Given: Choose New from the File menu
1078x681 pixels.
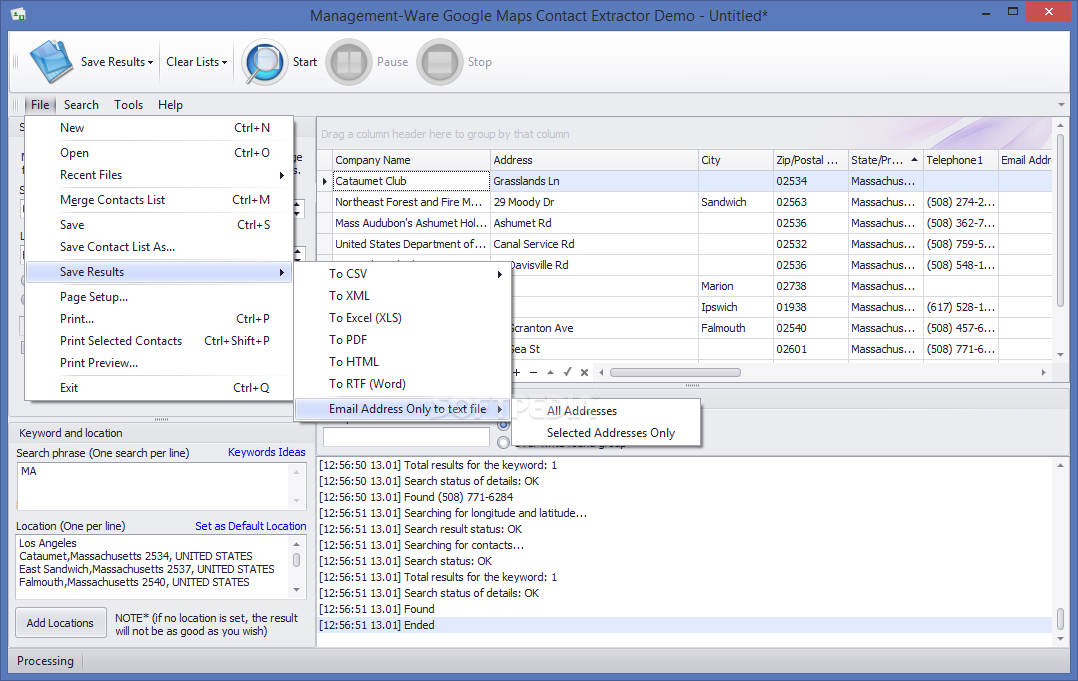Looking at the screenshot, I should pyautogui.click(x=160, y=128).
